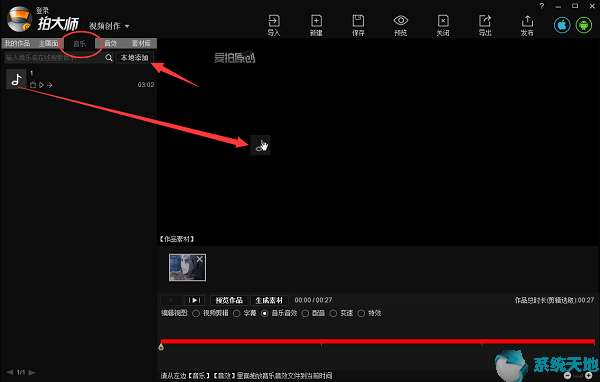Go to next music list page

pos(32,372)
